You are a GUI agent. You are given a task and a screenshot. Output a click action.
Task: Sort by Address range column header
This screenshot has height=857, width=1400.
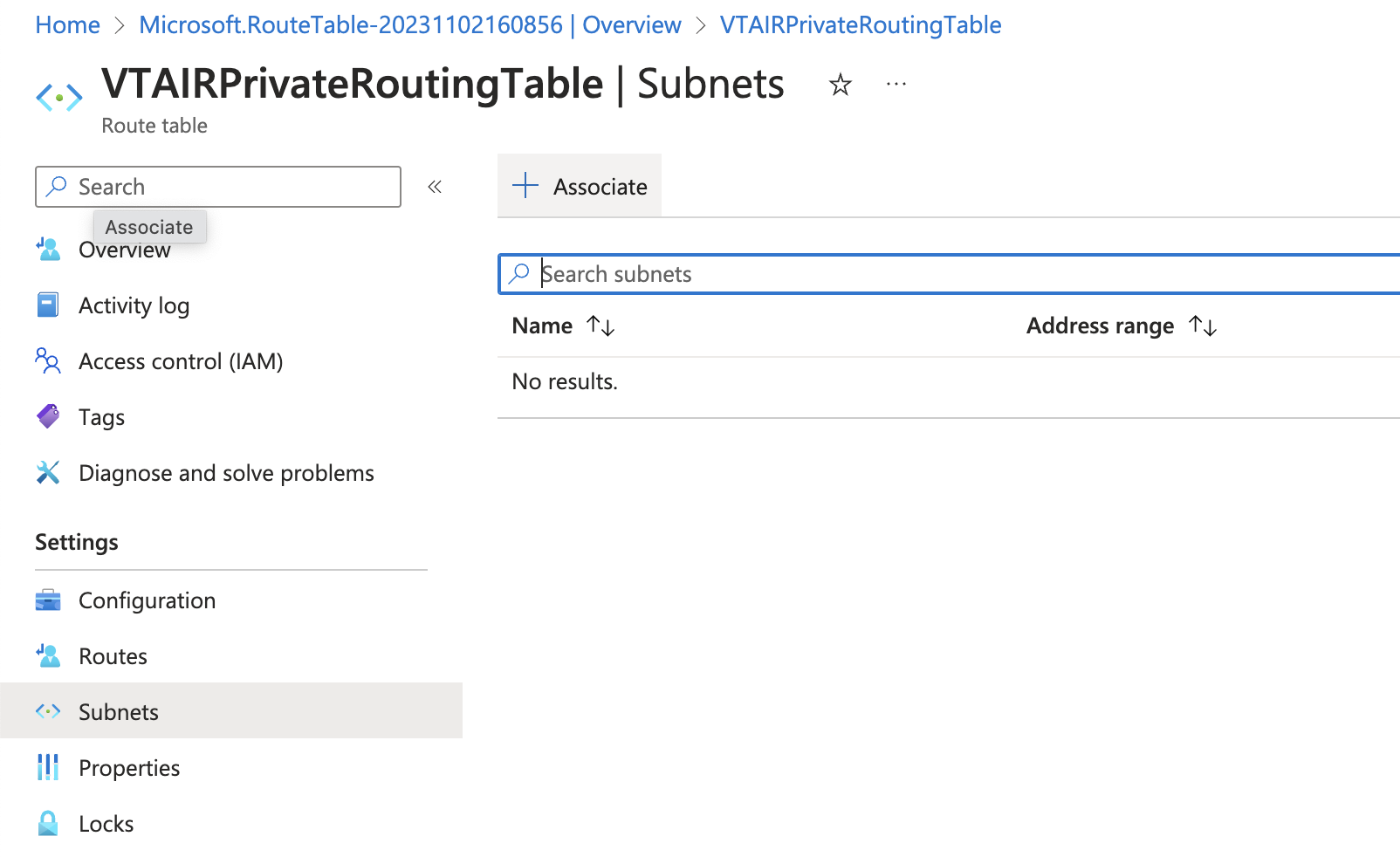(1100, 326)
